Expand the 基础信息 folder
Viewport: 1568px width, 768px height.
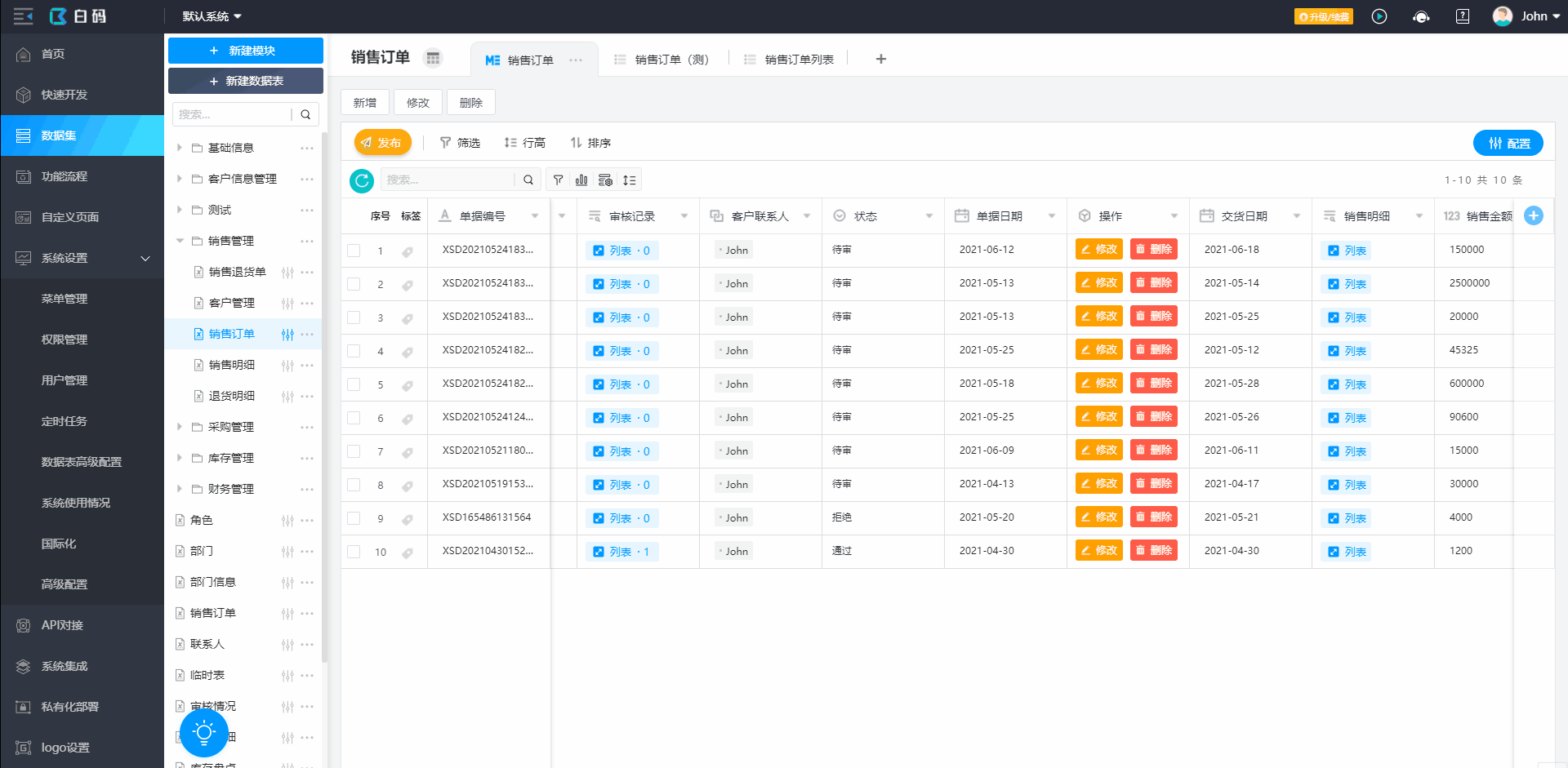click(x=180, y=148)
